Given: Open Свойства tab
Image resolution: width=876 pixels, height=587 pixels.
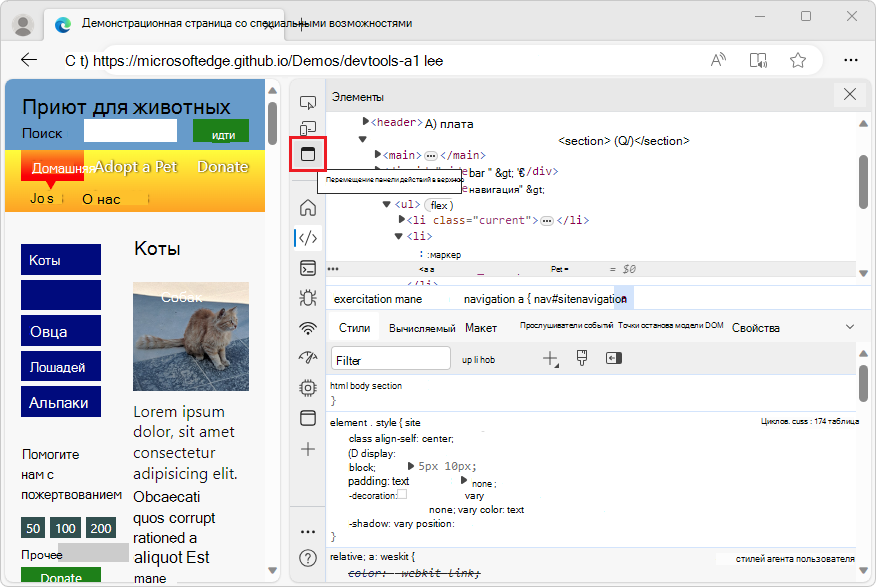Looking at the screenshot, I should click(x=755, y=328).
